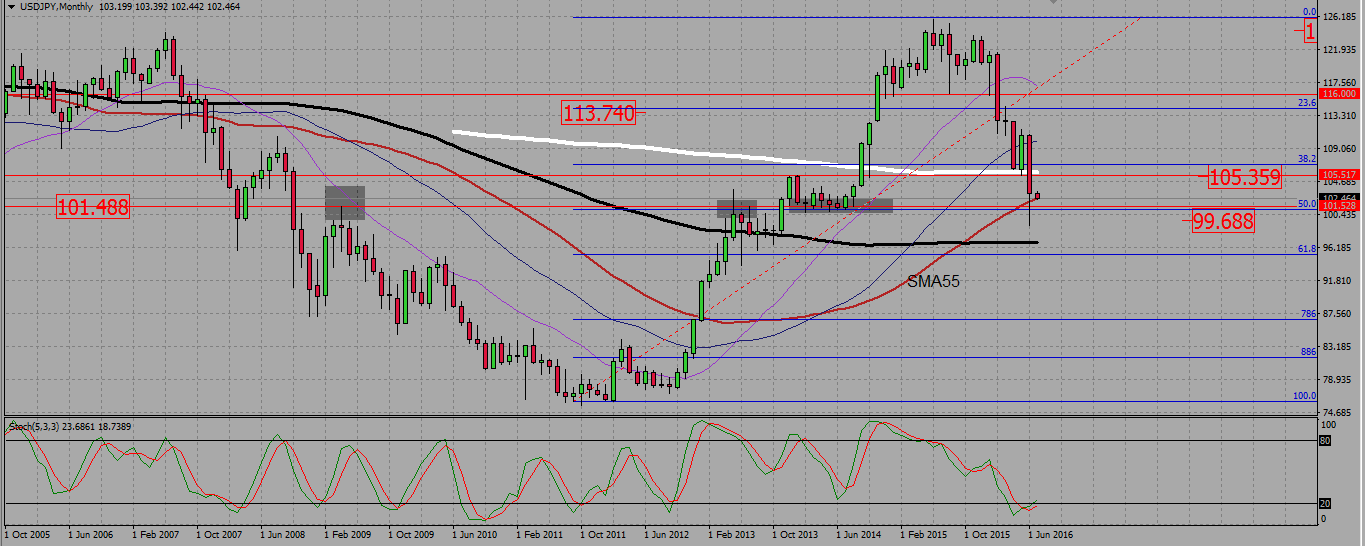Select the grey rectangle above the 2009 candles
This screenshot has height=546, width=1365.
(x=344, y=203)
